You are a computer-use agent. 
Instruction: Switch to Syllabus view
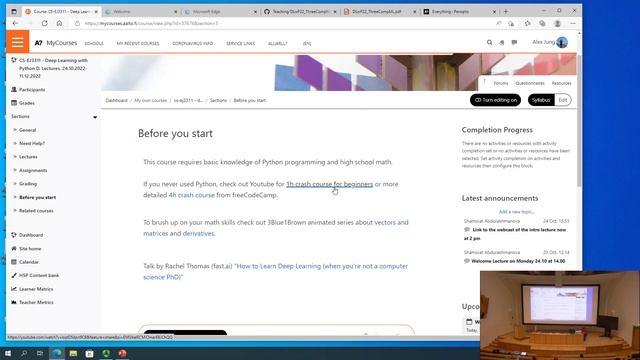coord(541,100)
